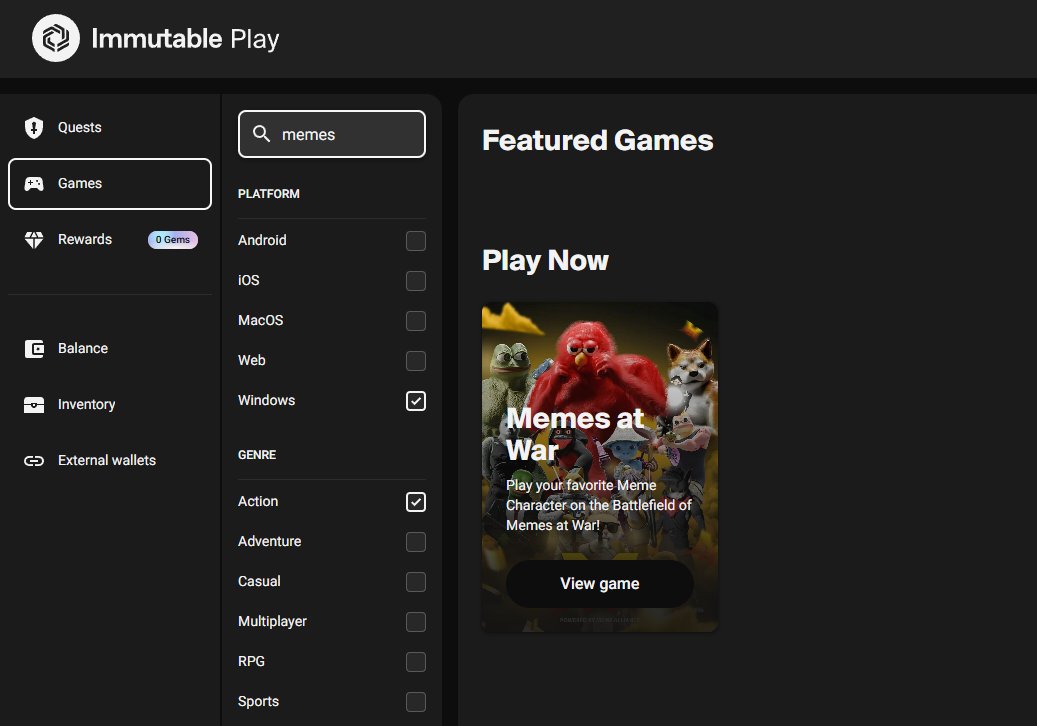Viewport: 1037px width, 726px height.
Task: Tick the MacOS platform checkbox
Action: [415, 321]
